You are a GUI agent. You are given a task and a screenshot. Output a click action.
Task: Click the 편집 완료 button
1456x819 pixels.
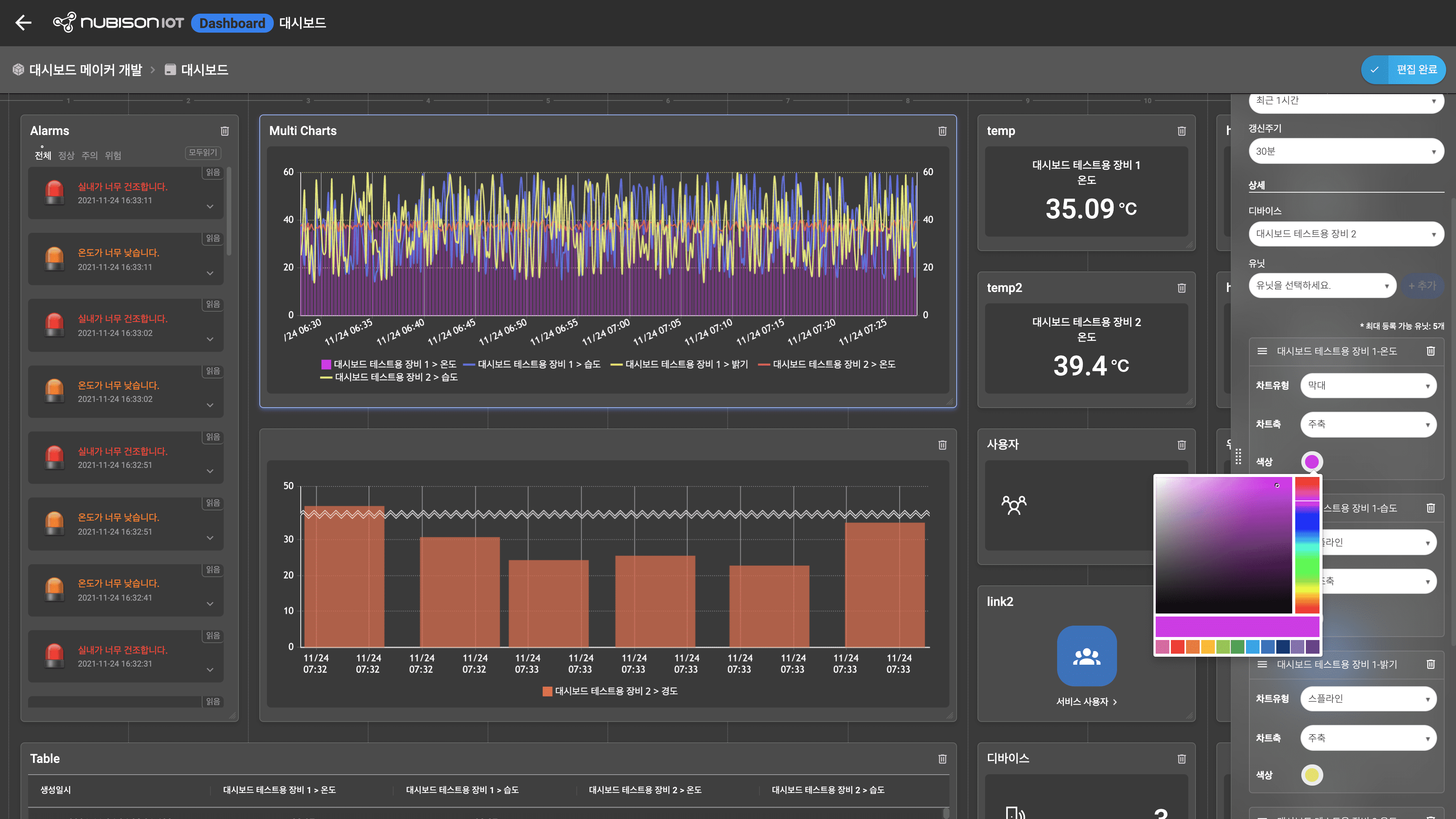click(x=1403, y=69)
